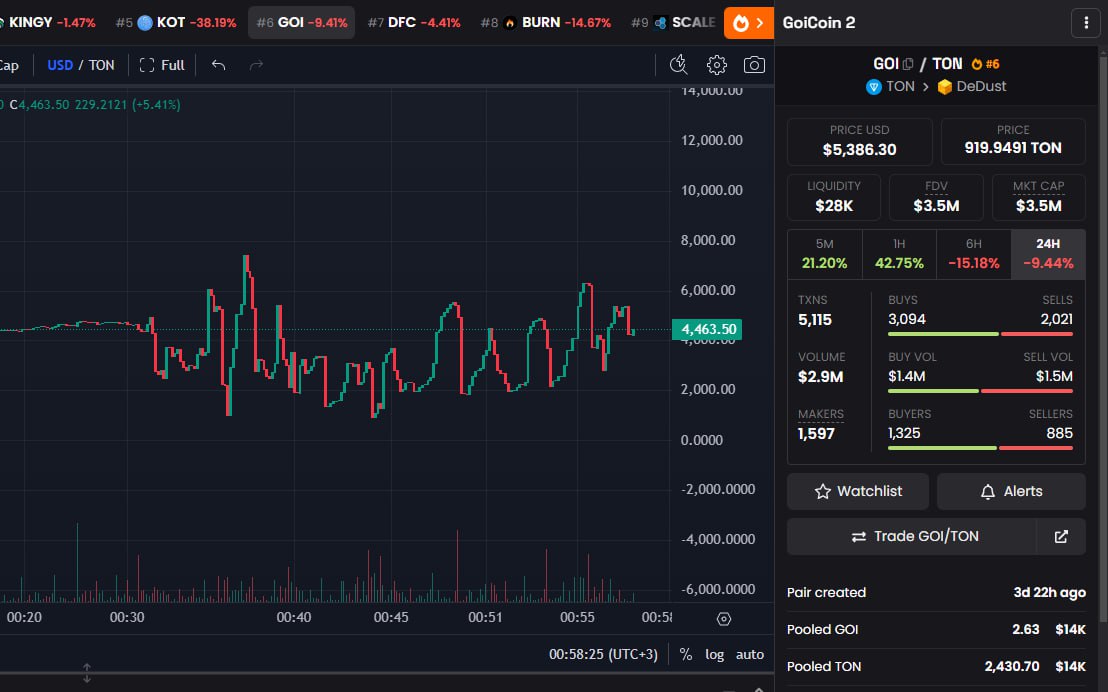Switch to the 5M timeframe tab
The height and width of the screenshot is (692, 1108).
[824, 254]
